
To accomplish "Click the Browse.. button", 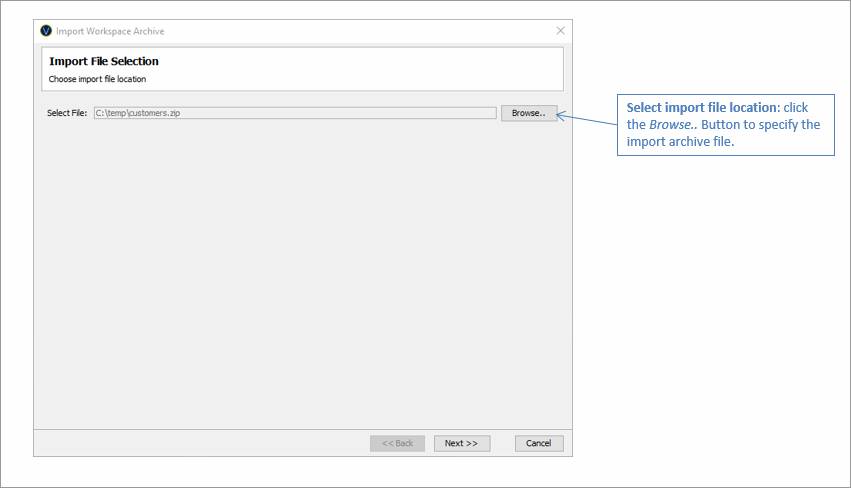I will pyautogui.click(x=528, y=113).
